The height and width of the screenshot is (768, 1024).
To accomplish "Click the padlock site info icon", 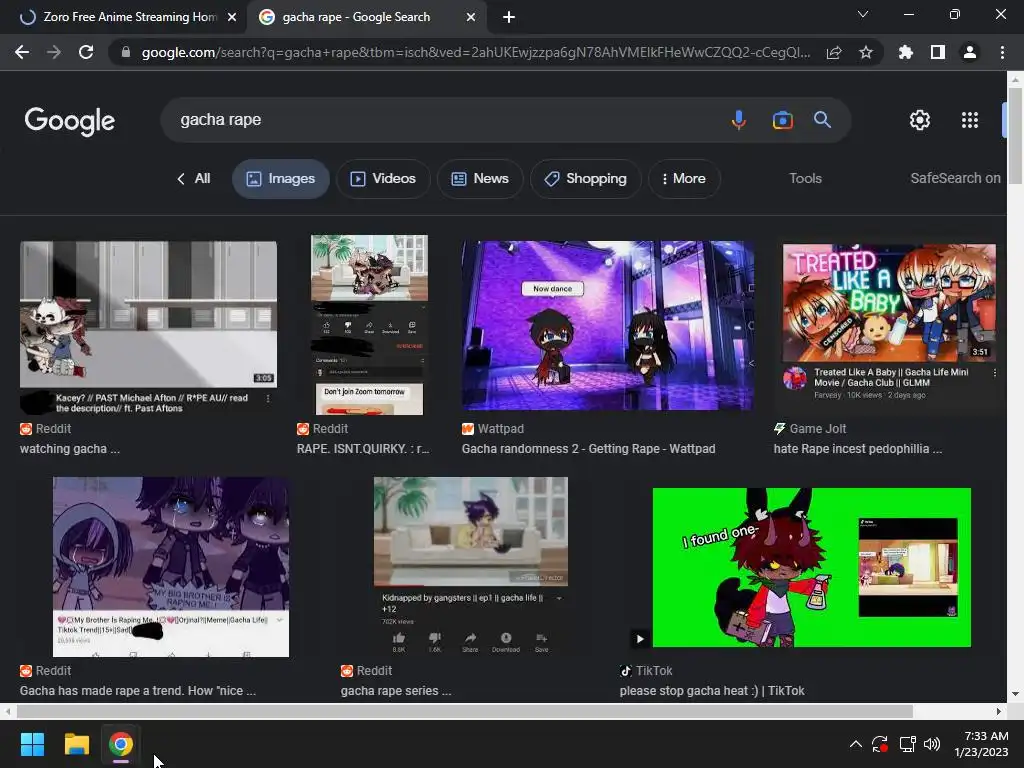I will coord(126,52).
